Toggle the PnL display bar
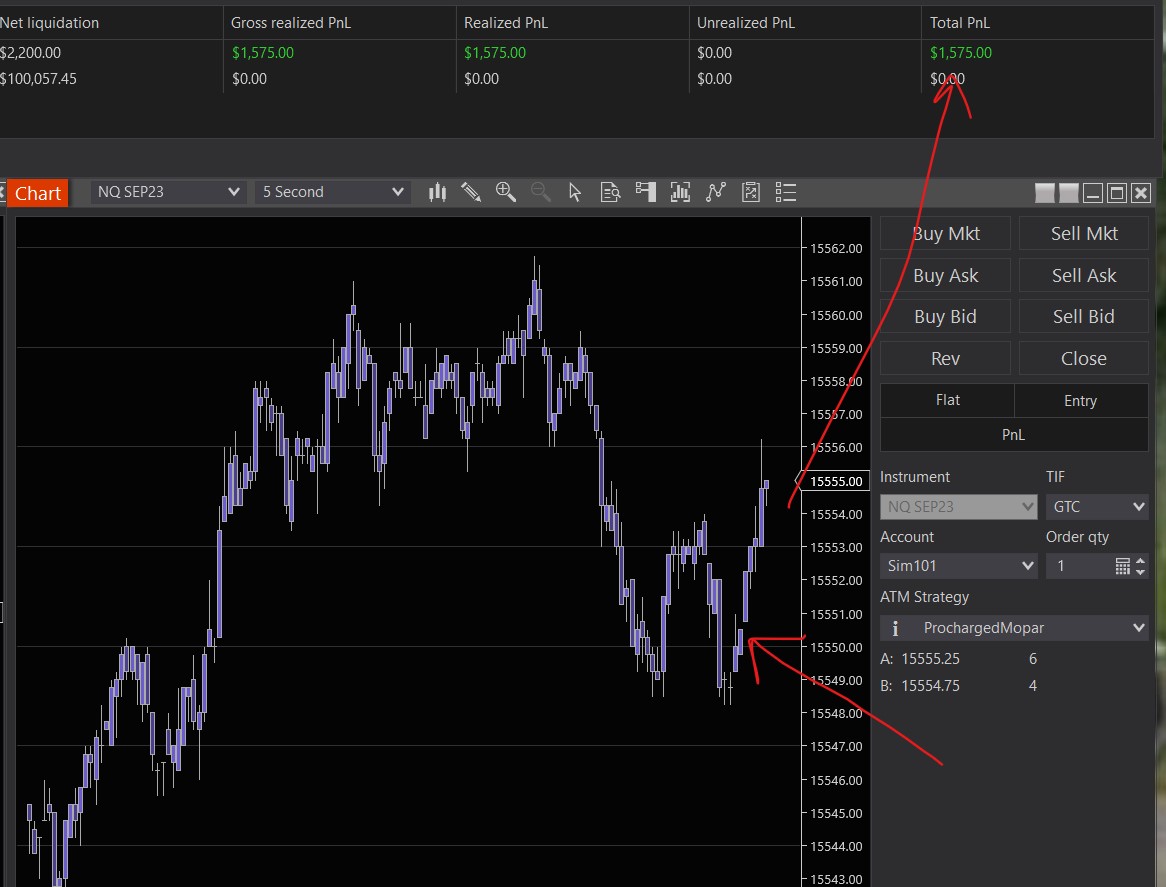1166x887 pixels. point(1014,434)
